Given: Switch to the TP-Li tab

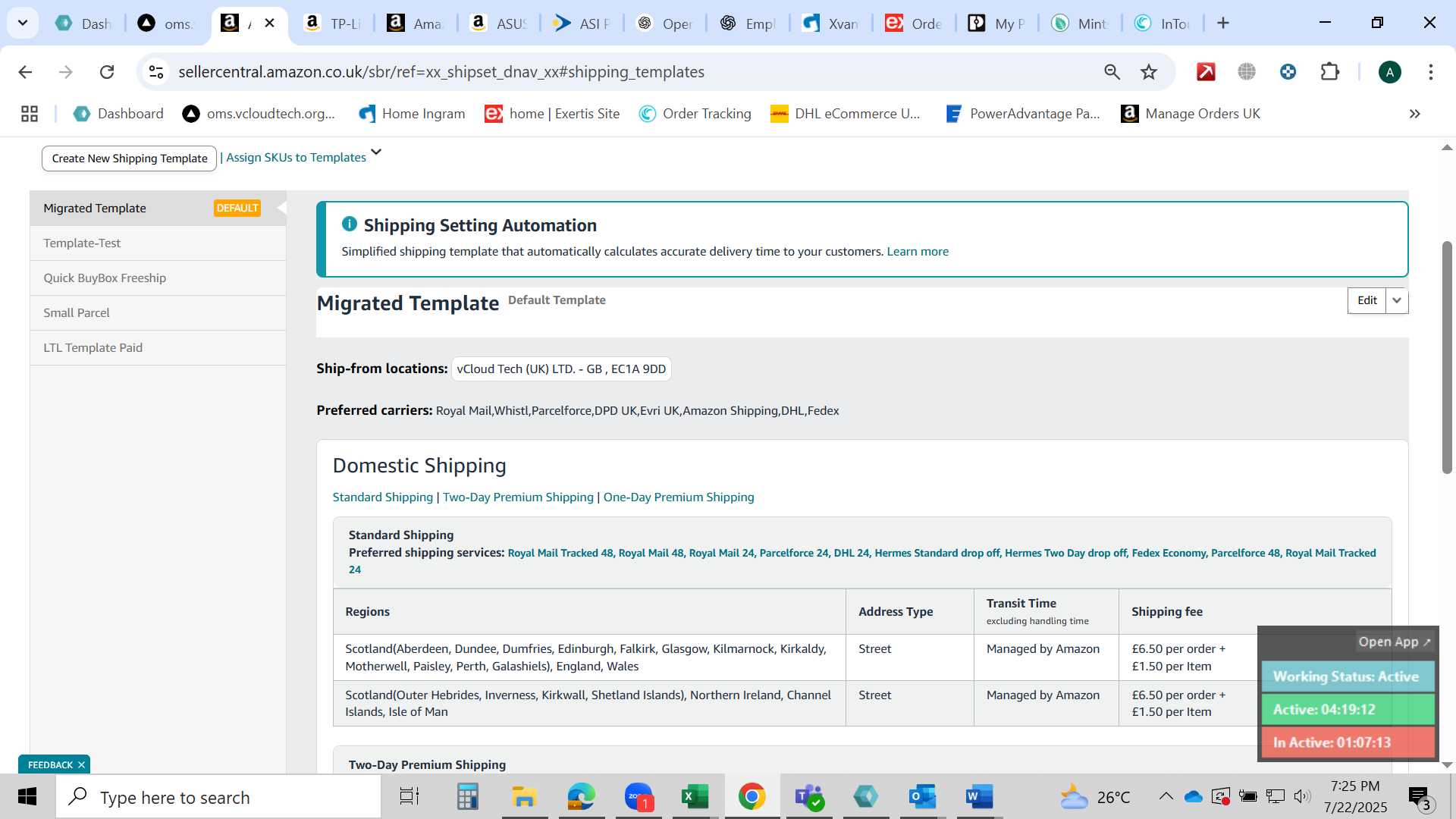Looking at the screenshot, I should pos(332,24).
